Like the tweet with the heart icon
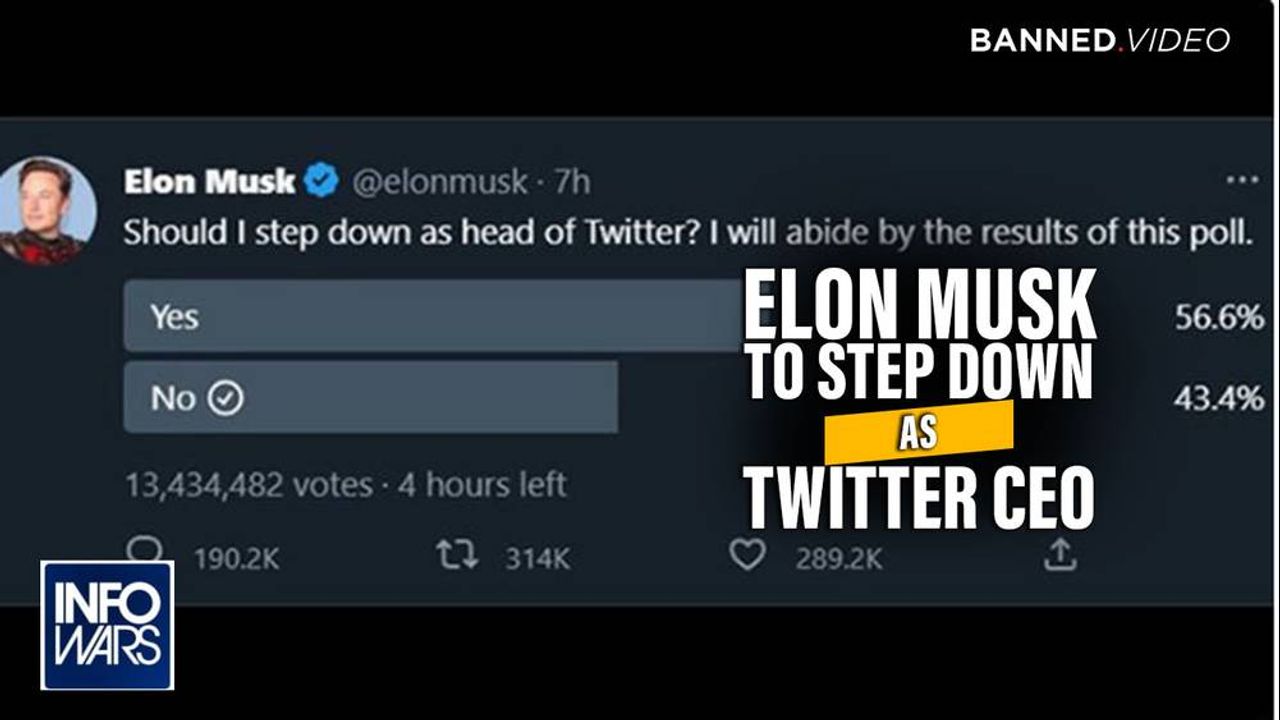 [x=747, y=557]
